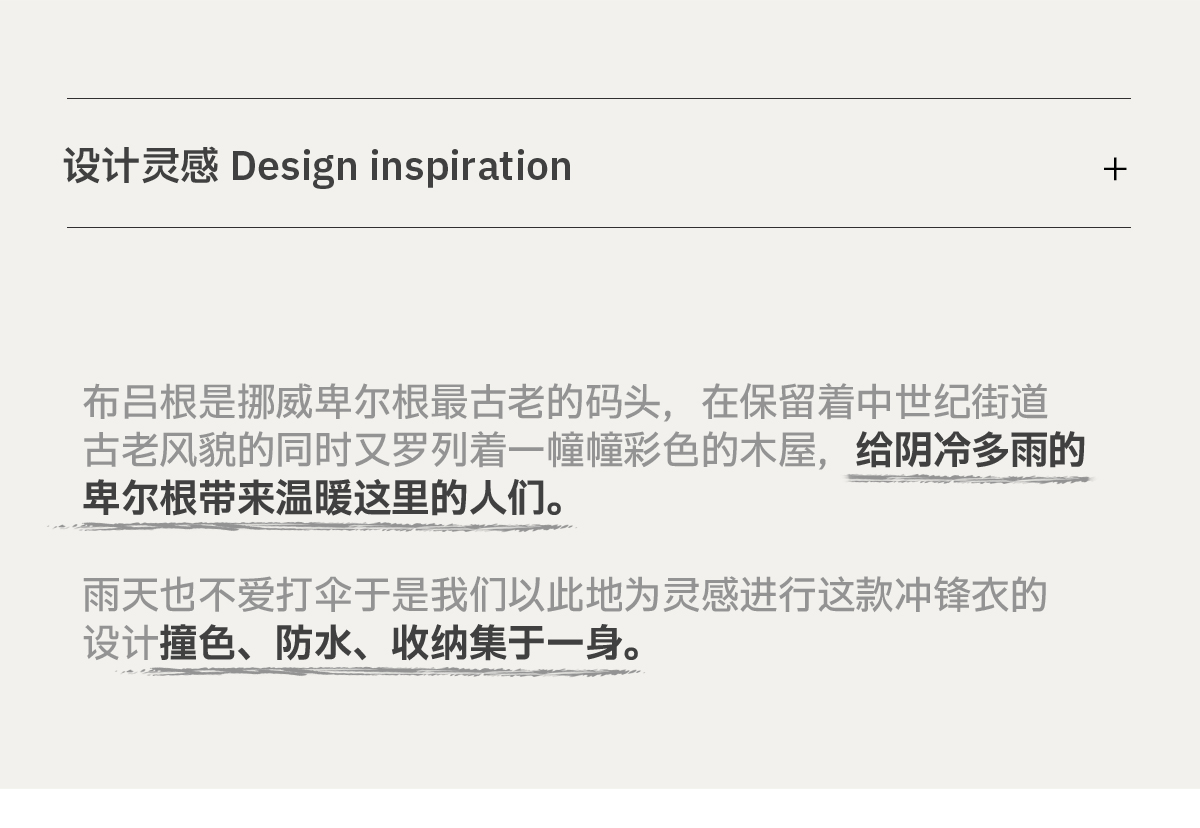This screenshot has height=828, width=1200.
Task: Click the phrase 进行这款冲锋衣的
Action: coord(894,596)
